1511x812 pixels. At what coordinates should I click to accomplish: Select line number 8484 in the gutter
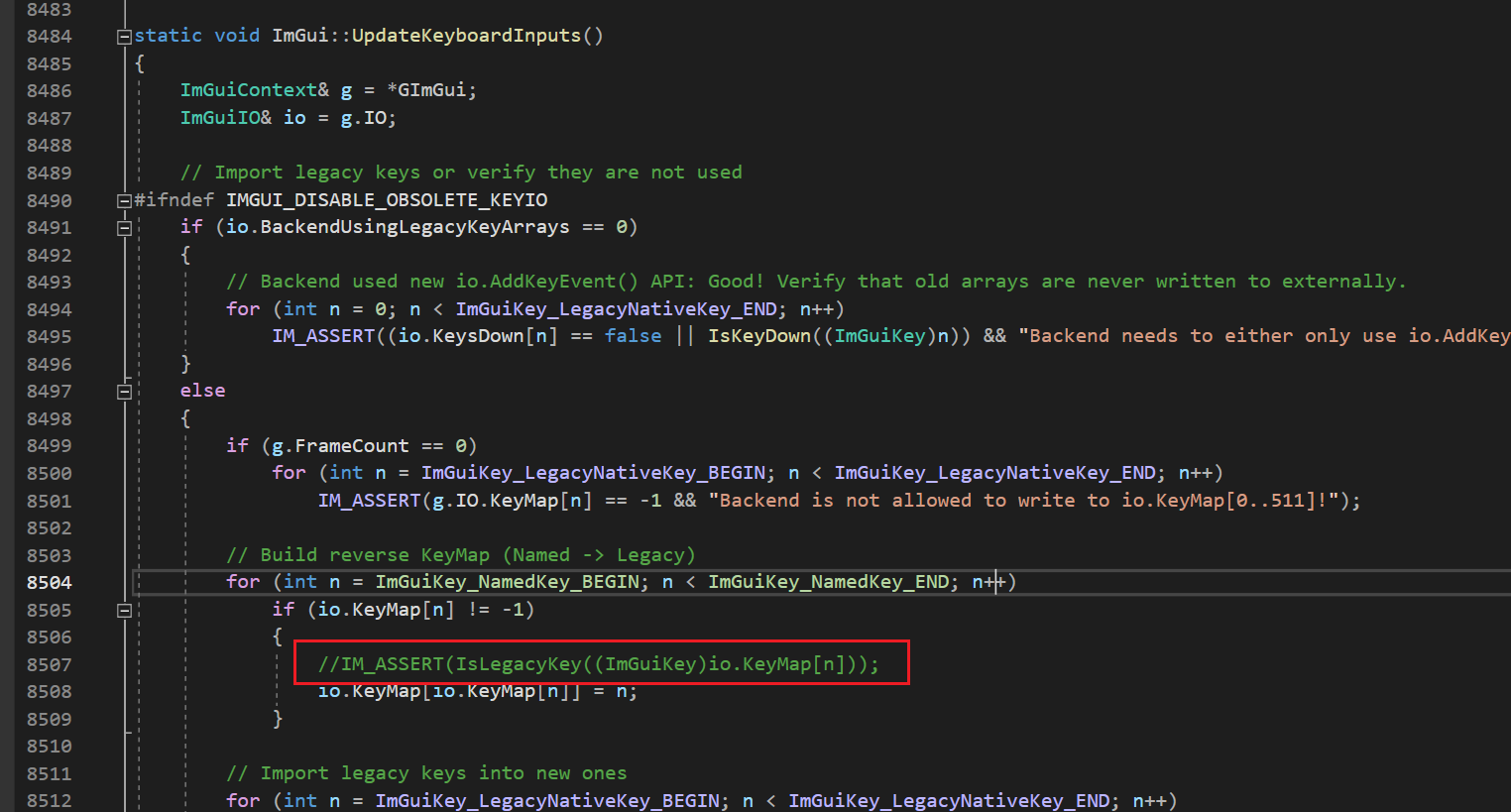pos(51,36)
